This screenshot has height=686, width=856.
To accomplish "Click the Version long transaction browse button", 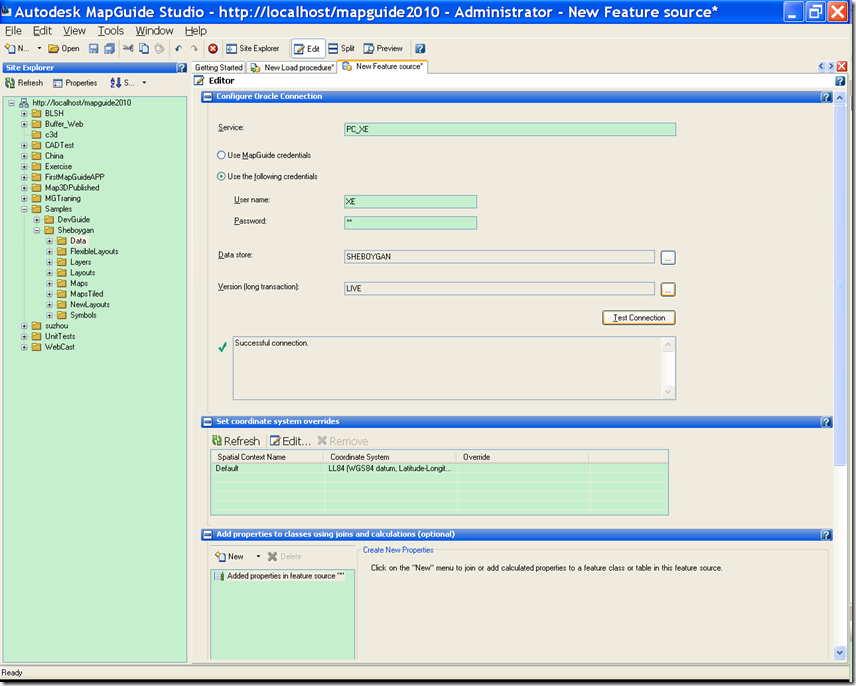I will [668, 289].
